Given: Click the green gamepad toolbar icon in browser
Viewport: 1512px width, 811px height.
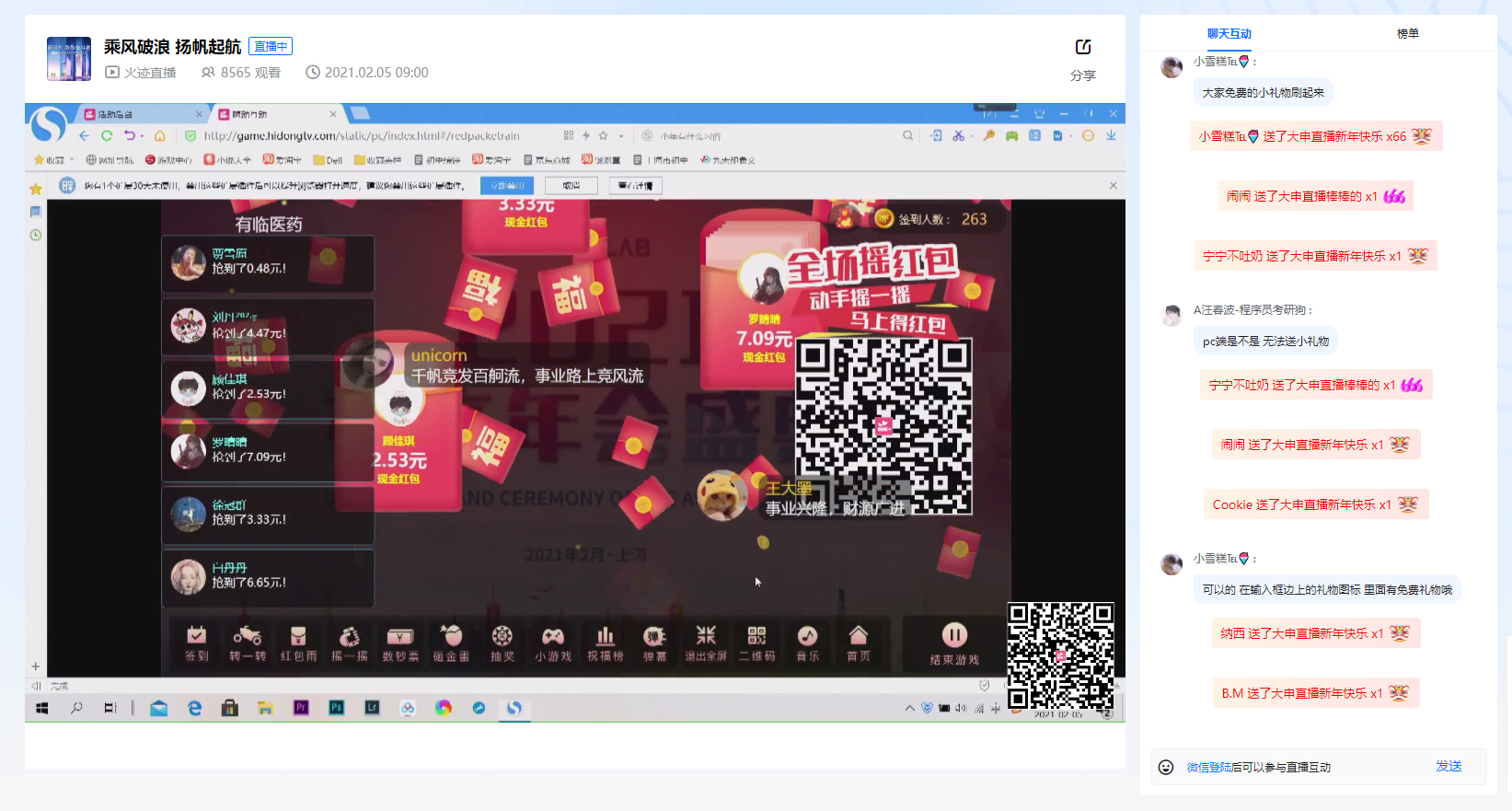Looking at the screenshot, I should 1011,135.
